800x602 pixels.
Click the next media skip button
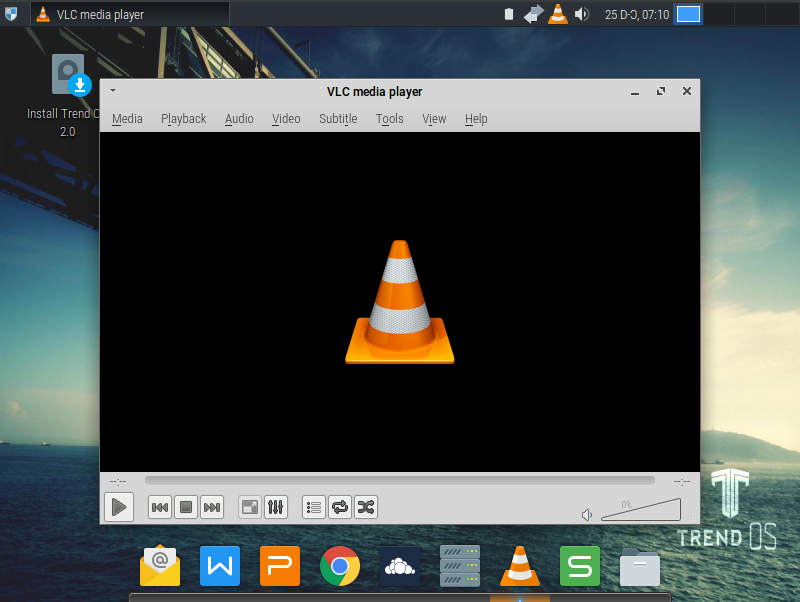(x=211, y=507)
